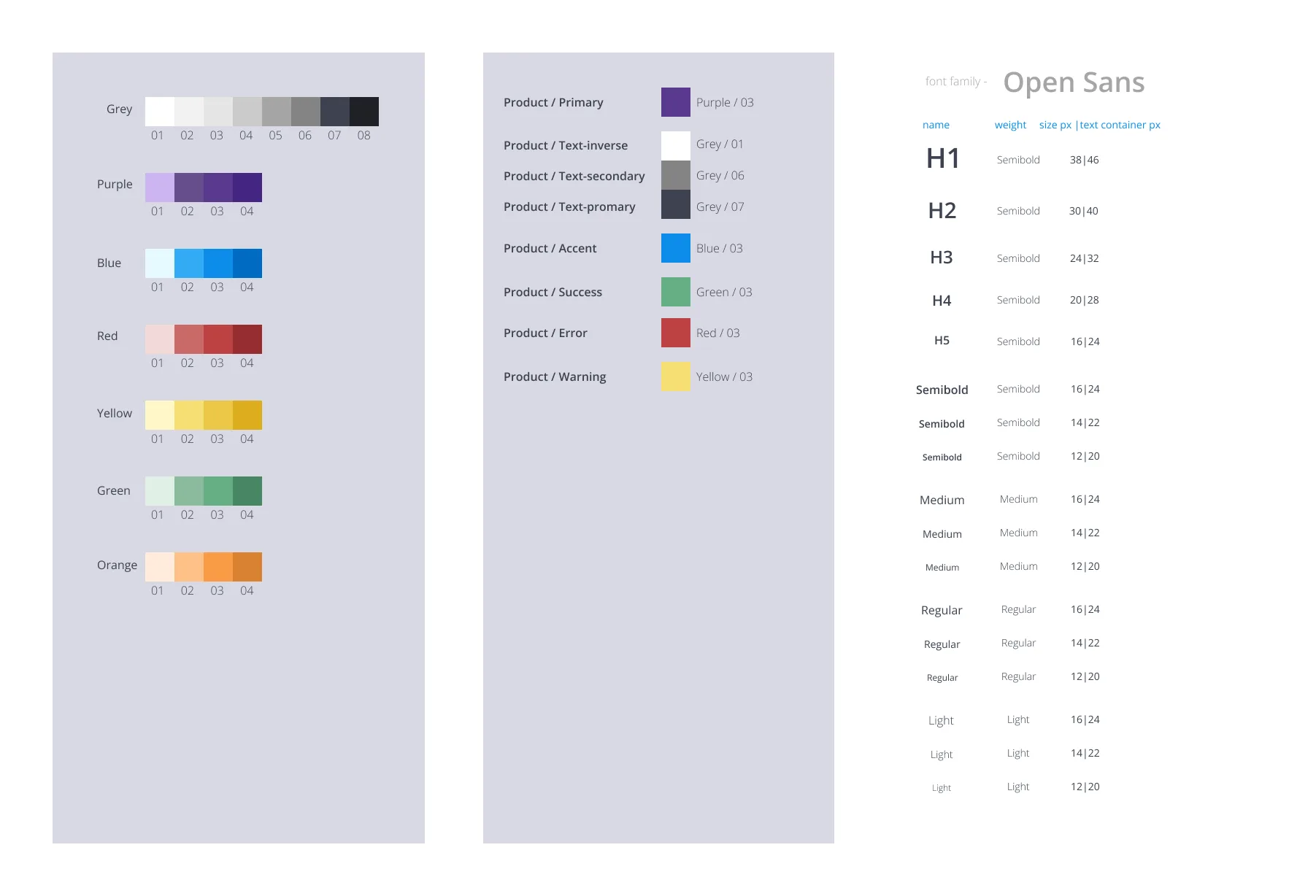1316x896 pixels.
Task: Select the Grey 08 darkest swatch
Action: coord(364,112)
